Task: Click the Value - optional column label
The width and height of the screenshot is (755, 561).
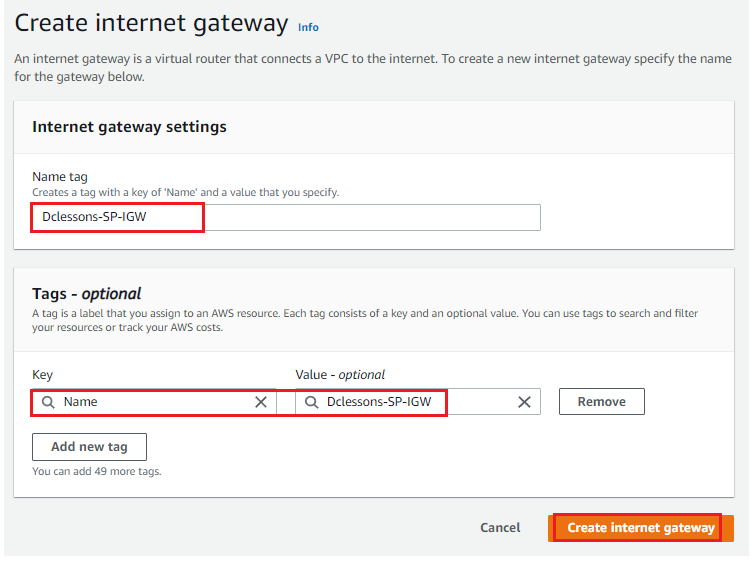Action: (340, 375)
